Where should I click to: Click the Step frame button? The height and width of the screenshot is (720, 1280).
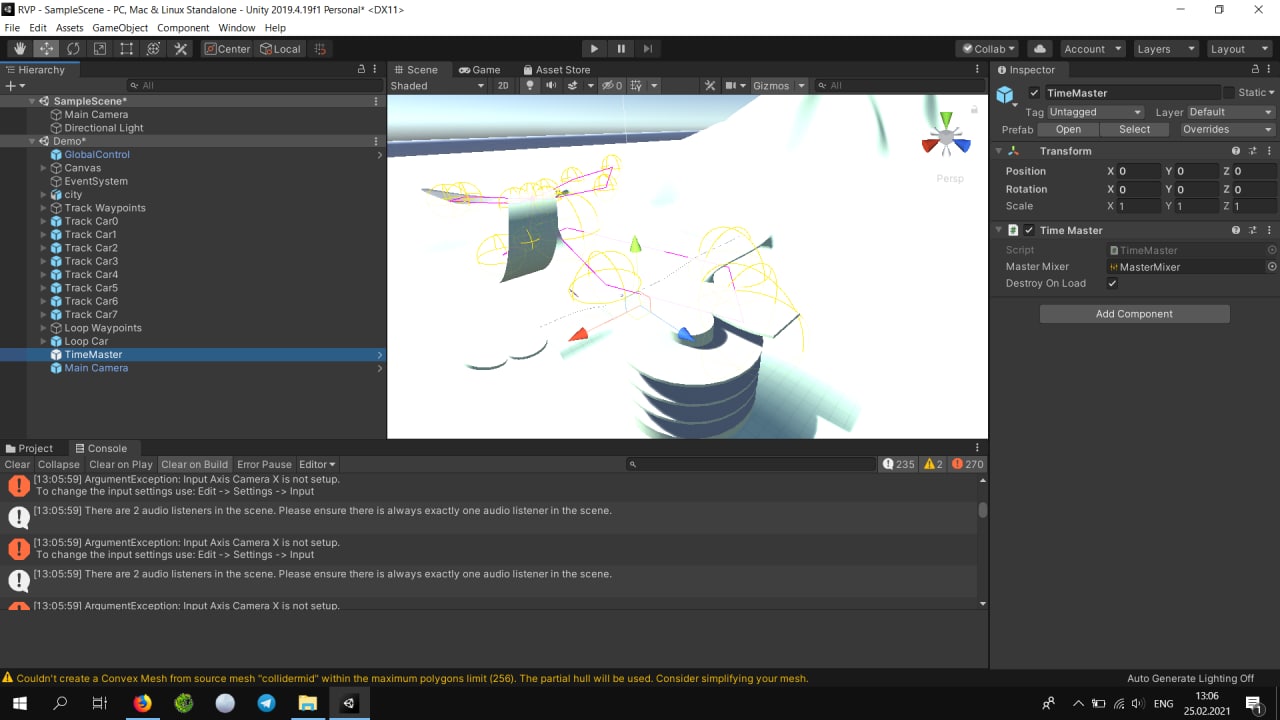[648, 49]
